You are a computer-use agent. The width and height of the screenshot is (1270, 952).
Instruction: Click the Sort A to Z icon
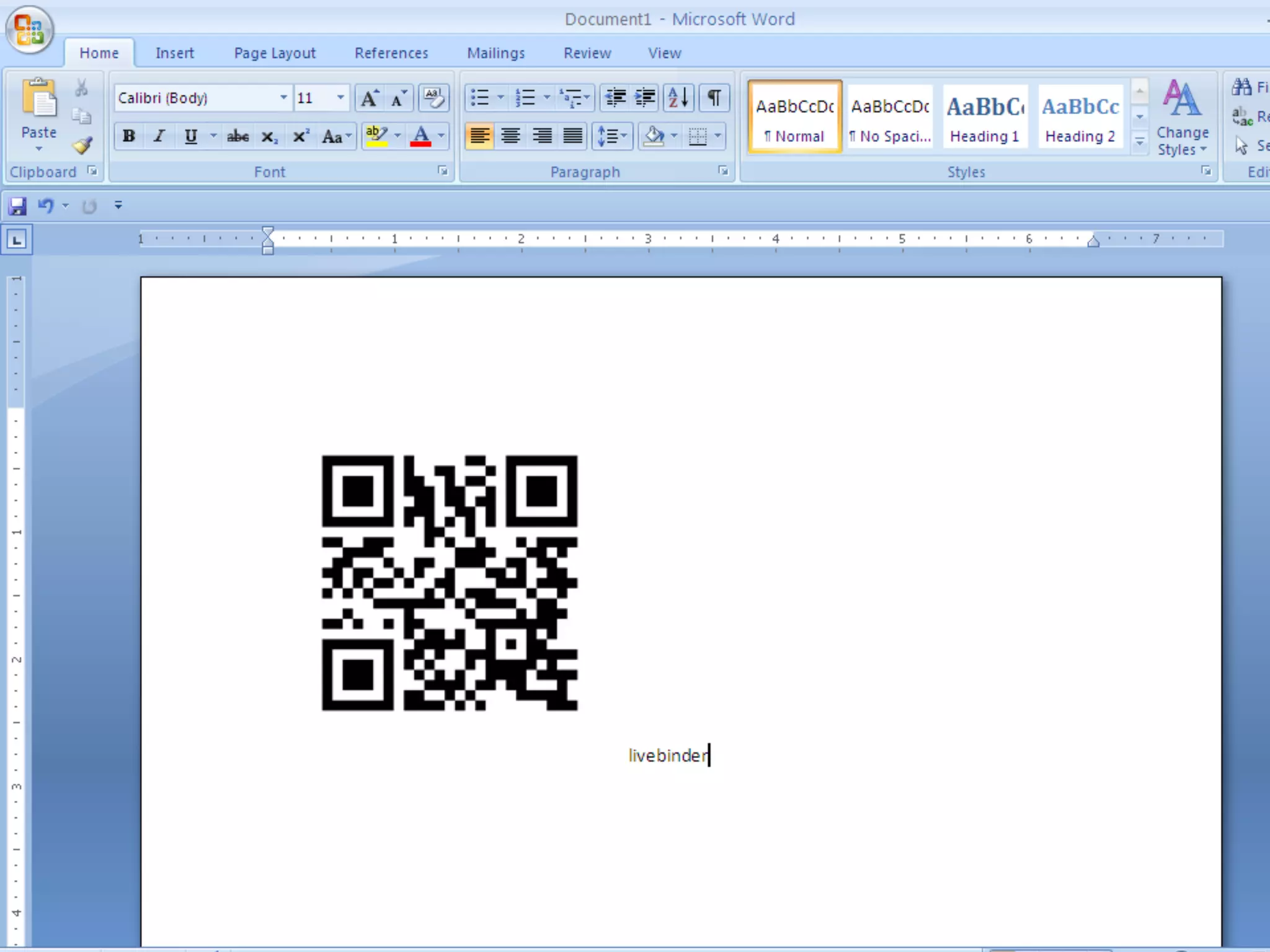pos(678,98)
